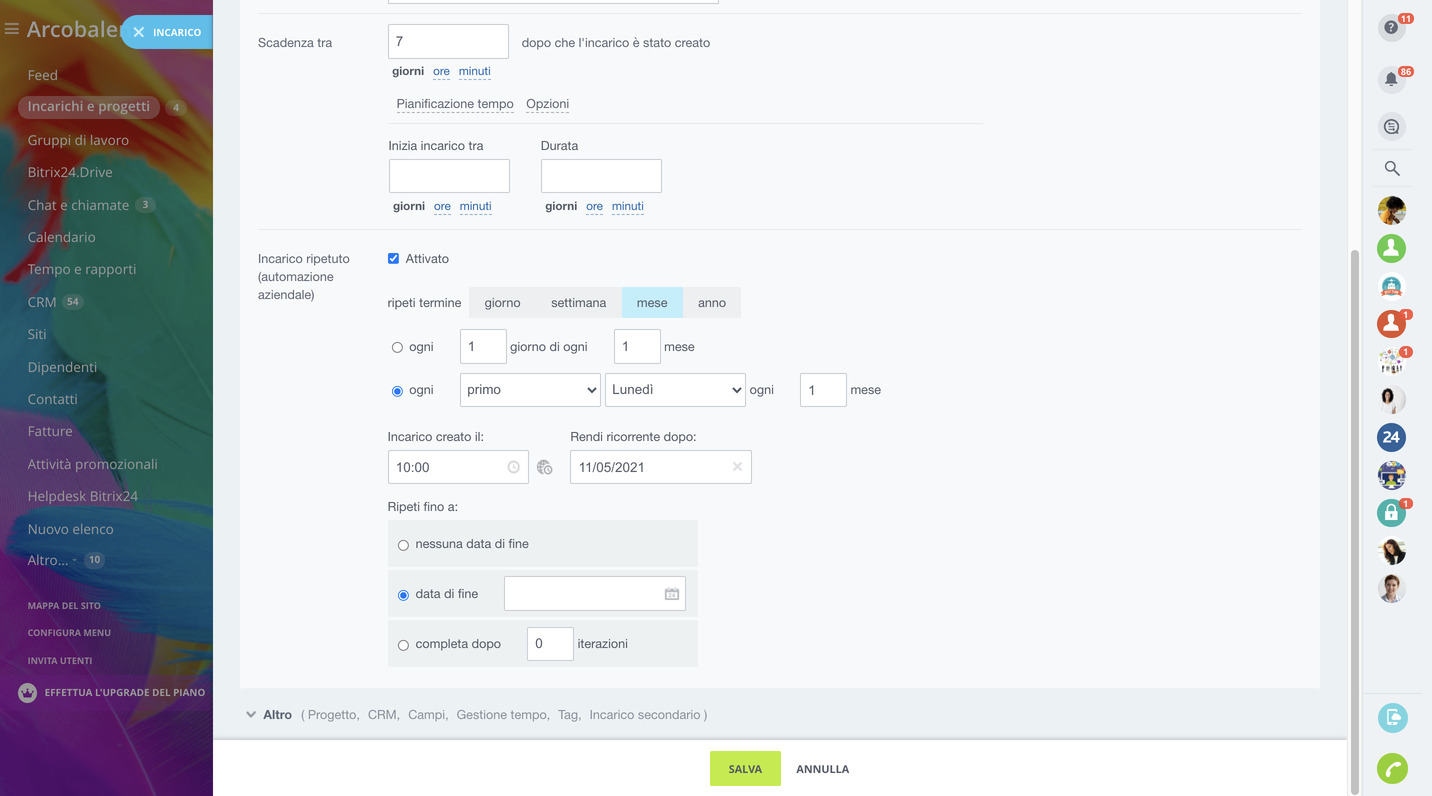
Task: Choose 'ore' under Durata field
Action: coord(594,206)
